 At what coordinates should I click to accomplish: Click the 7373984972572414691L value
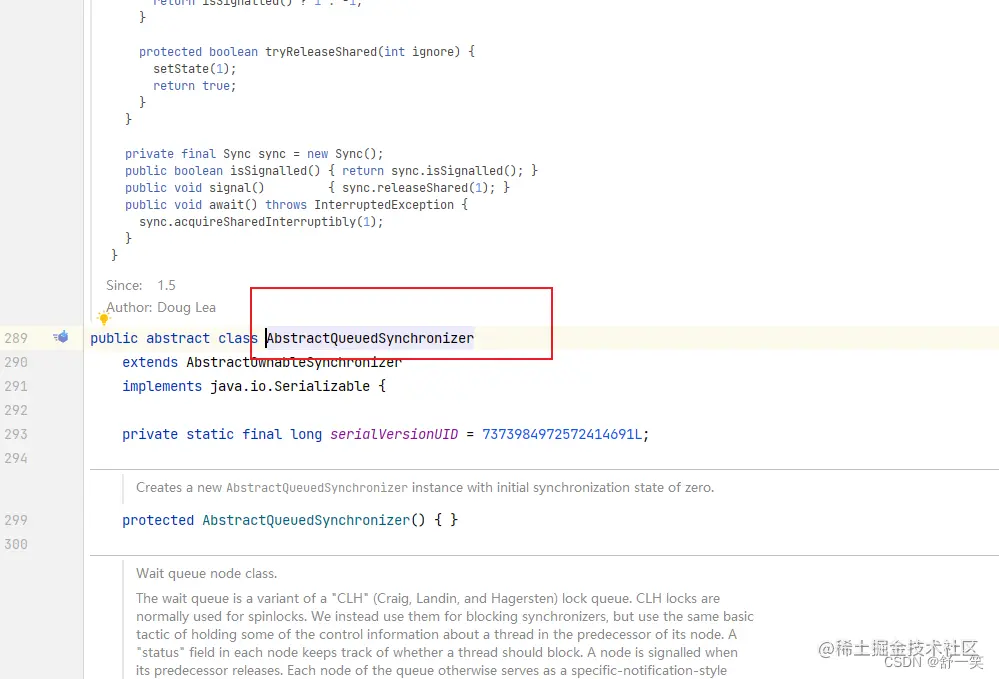pyautogui.click(x=562, y=434)
